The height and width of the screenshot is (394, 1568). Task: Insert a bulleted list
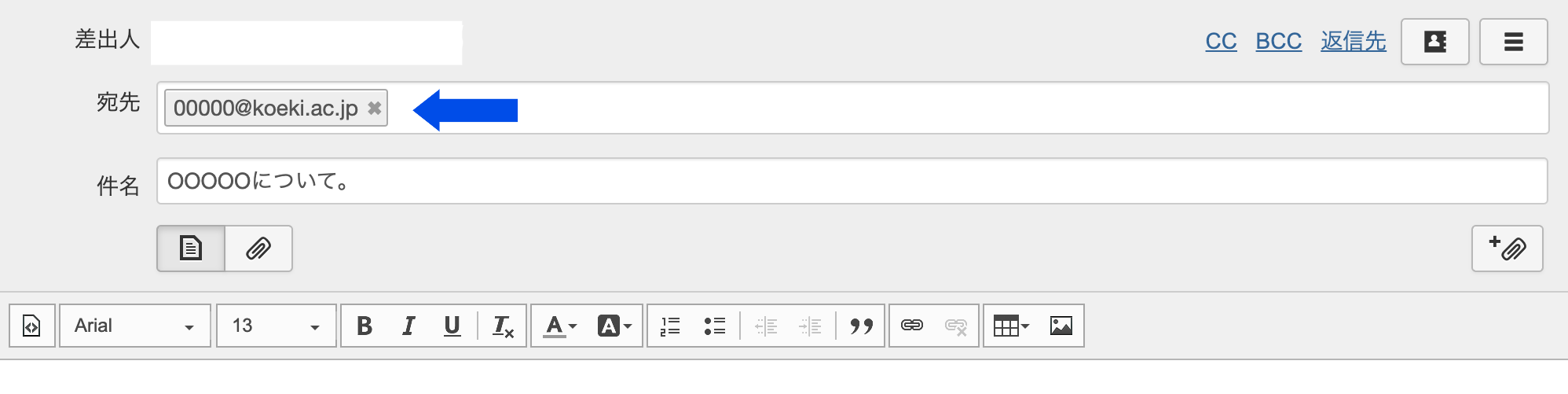click(x=714, y=326)
